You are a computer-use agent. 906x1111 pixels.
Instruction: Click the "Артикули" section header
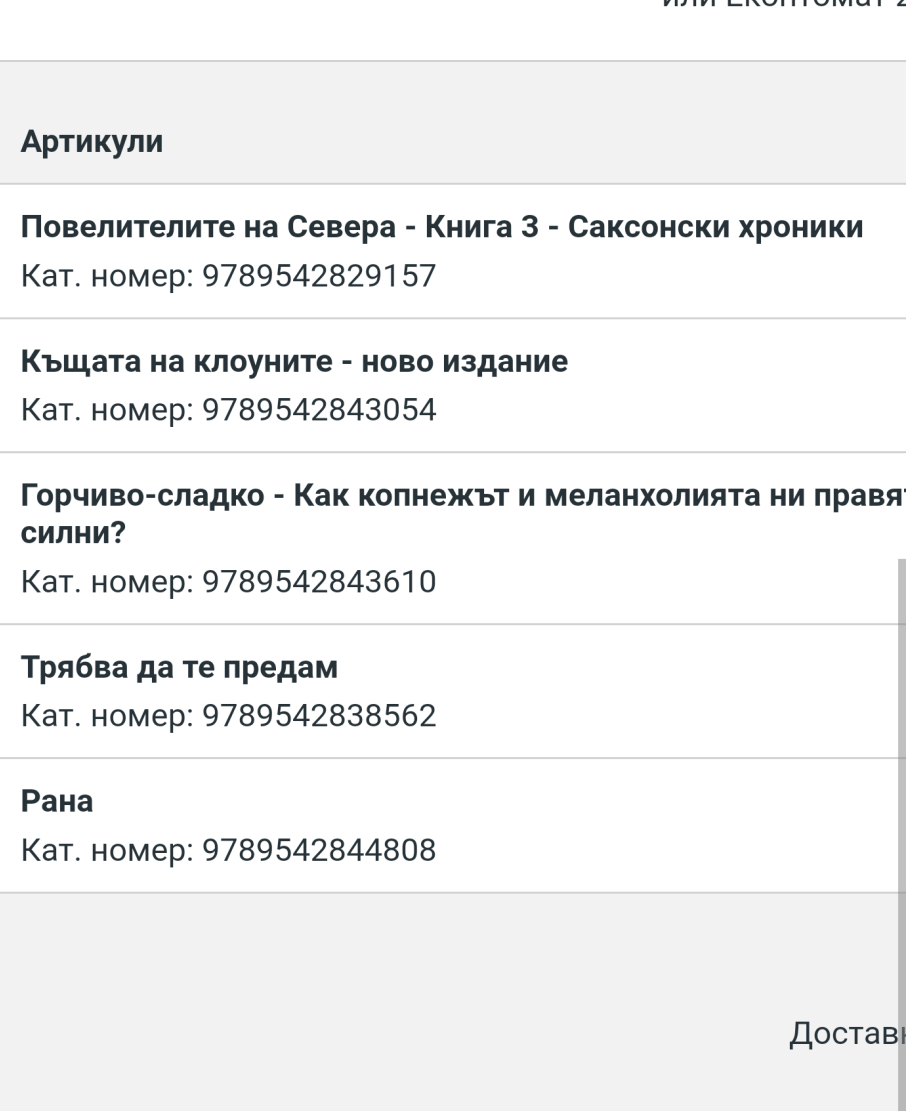coord(92,142)
